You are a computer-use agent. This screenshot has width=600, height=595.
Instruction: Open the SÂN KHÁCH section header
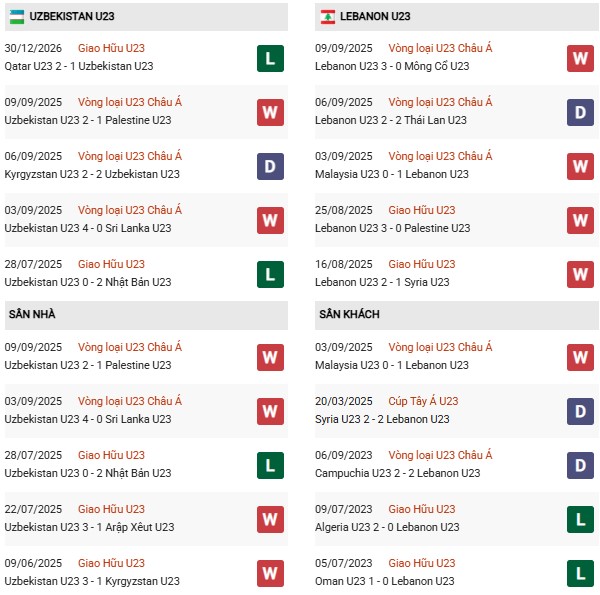[350, 314]
